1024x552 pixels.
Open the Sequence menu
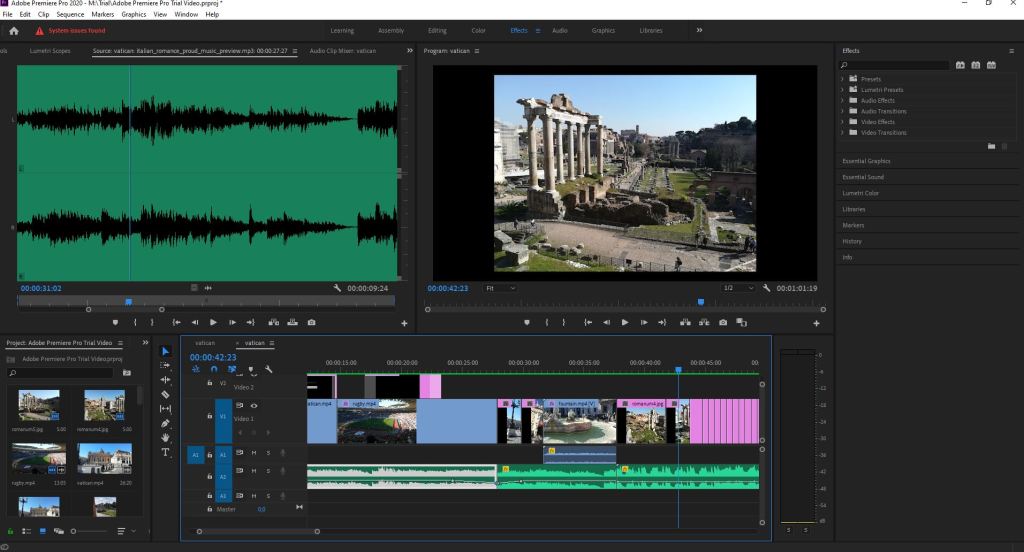point(70,15)
